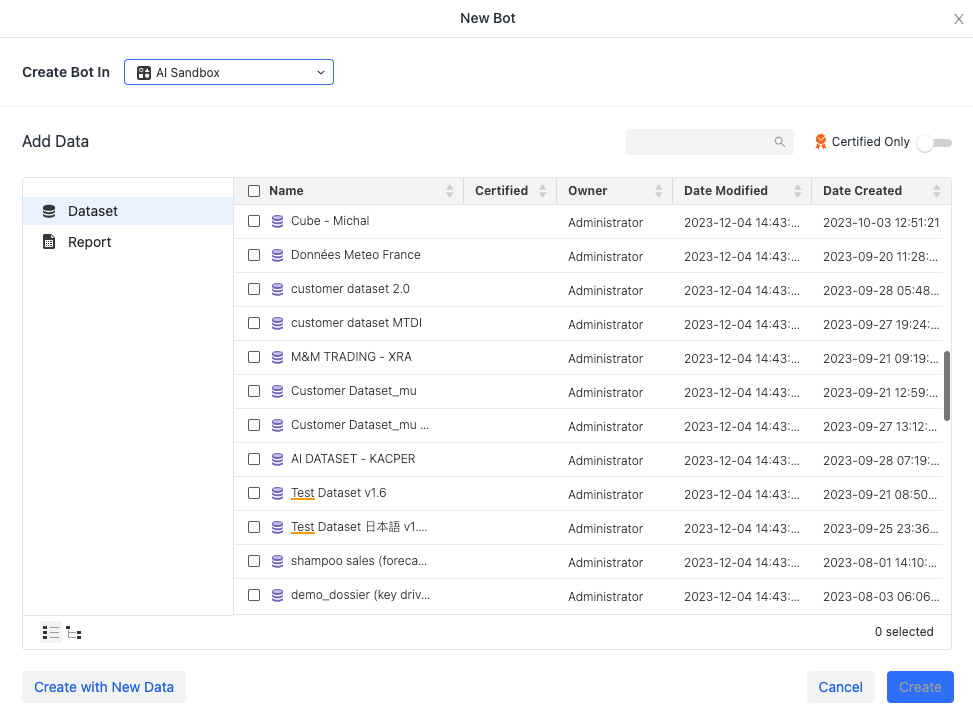Viewport: 973px width, 719px height.
Task: Click the AI Sandbox project icon
Action: point(144,73)
